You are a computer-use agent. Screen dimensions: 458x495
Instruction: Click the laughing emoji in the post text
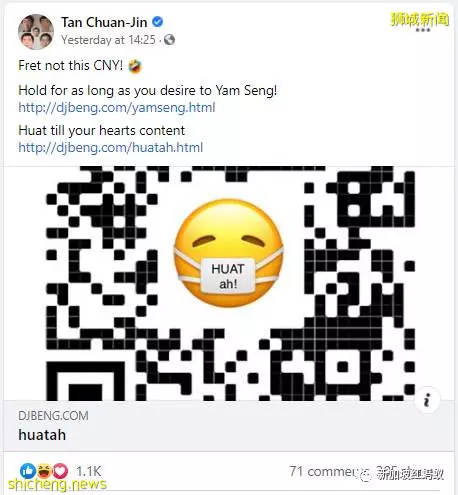(x=135, y=66)
